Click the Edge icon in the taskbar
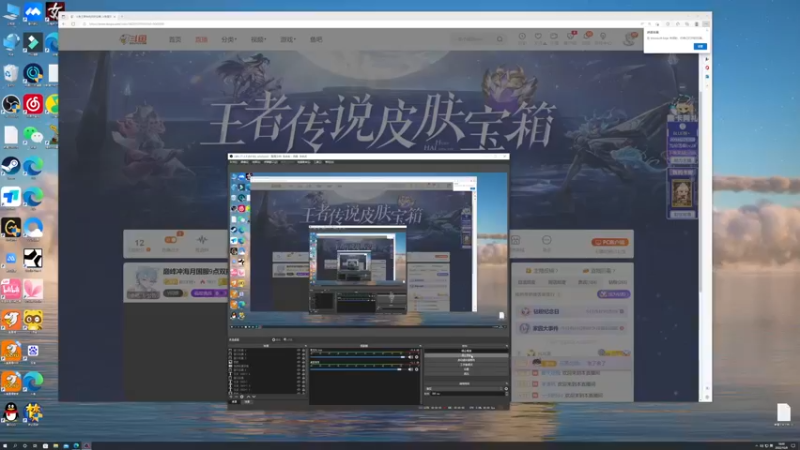The width and height of the screenshot is (800, 450). (76, 445)
